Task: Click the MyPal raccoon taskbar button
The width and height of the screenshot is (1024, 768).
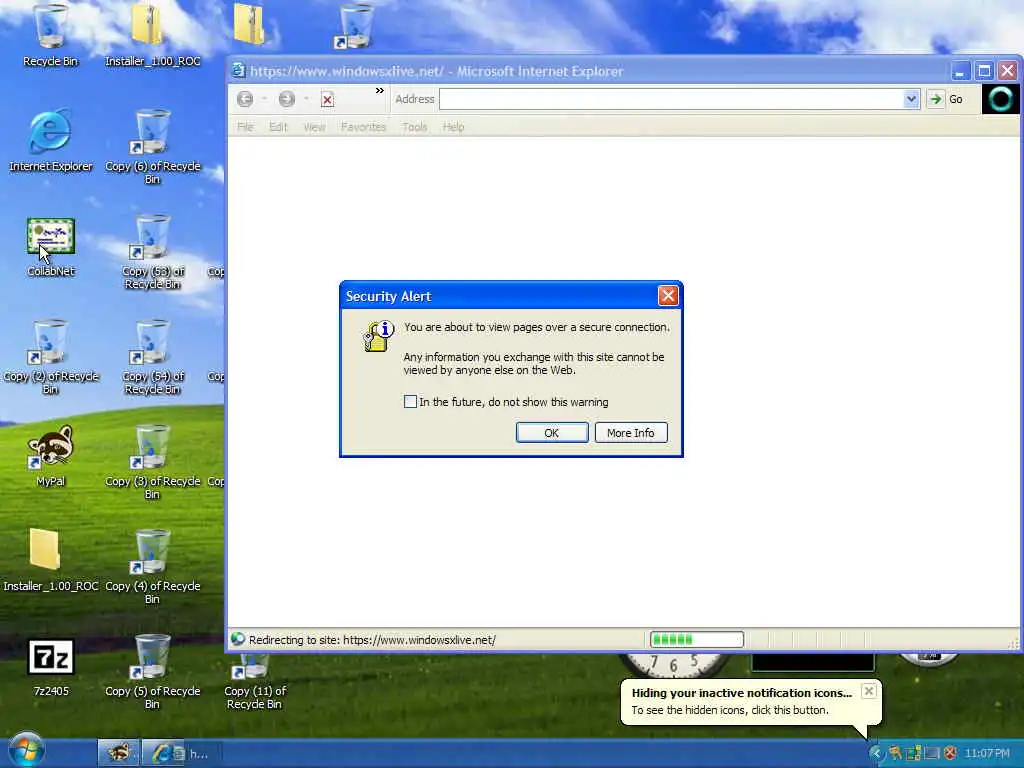Action: [x=119, y=753]
